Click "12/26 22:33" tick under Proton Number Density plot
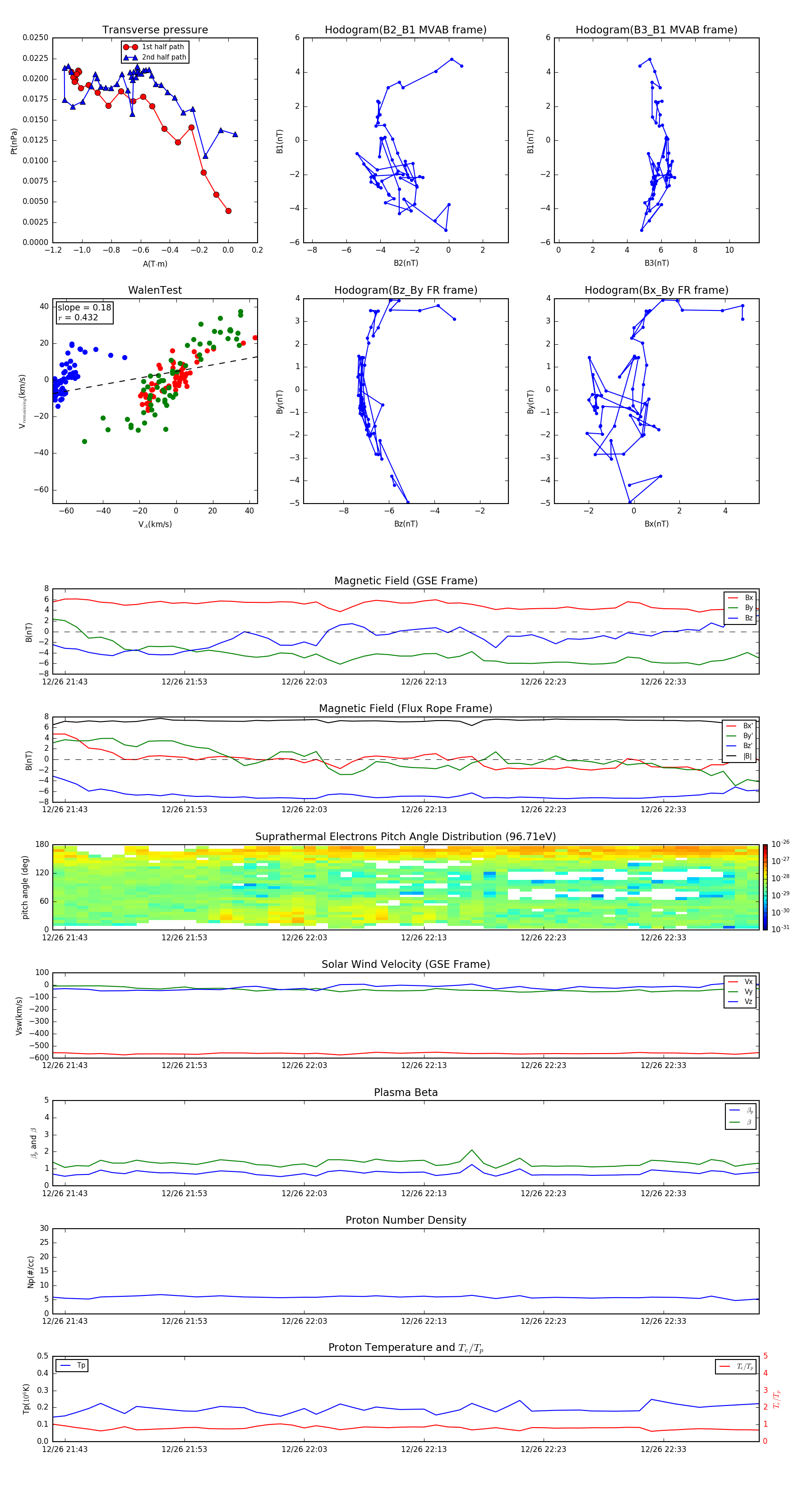Viewport: 812px width, 1489px height. (x=663, y=1321)
